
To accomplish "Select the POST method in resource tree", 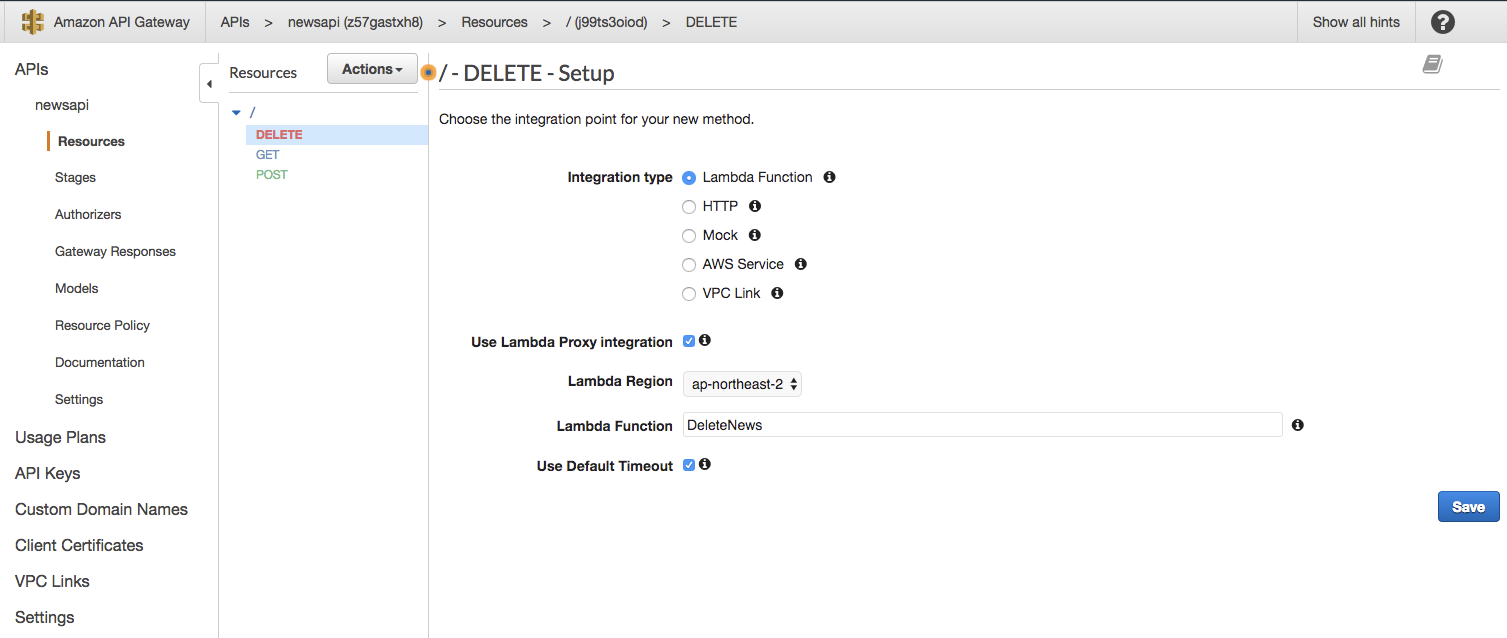I will [x=271, y=175].
